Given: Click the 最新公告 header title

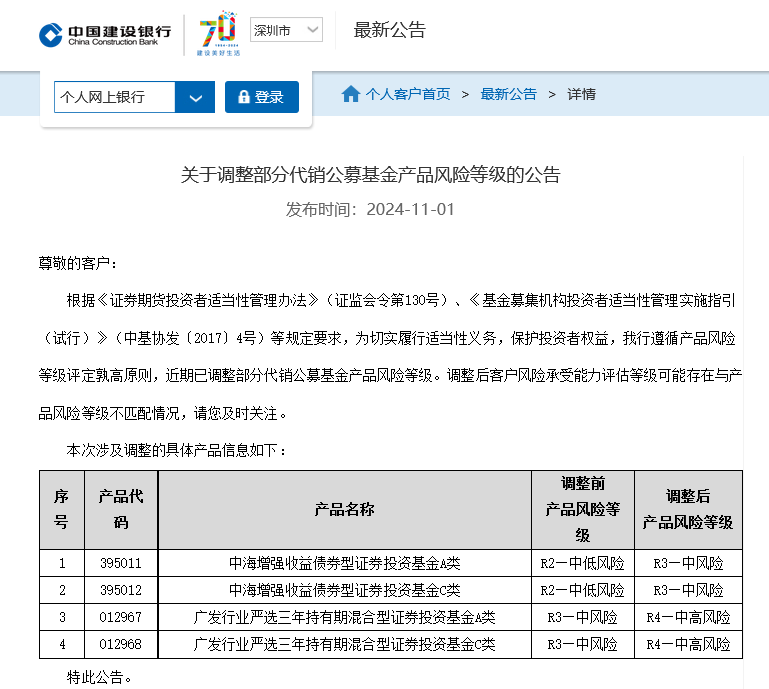Looking at the screenshot, I should (x=389, y=30).
